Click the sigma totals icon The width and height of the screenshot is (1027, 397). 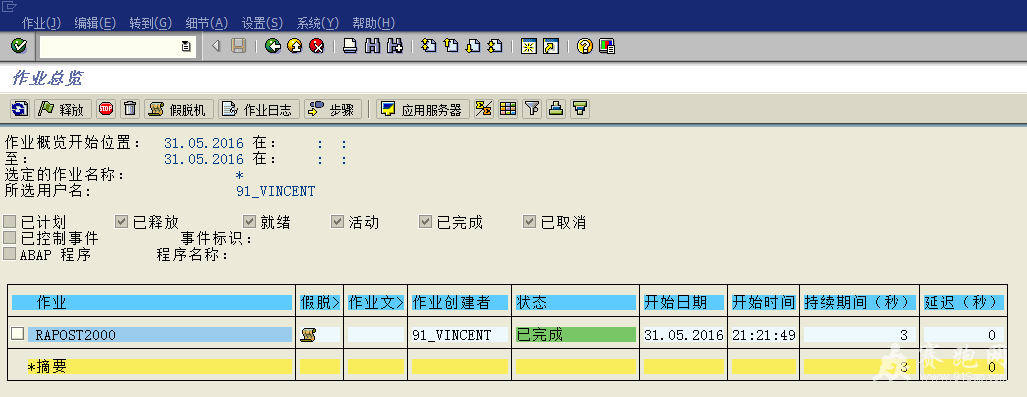point(484,109)
